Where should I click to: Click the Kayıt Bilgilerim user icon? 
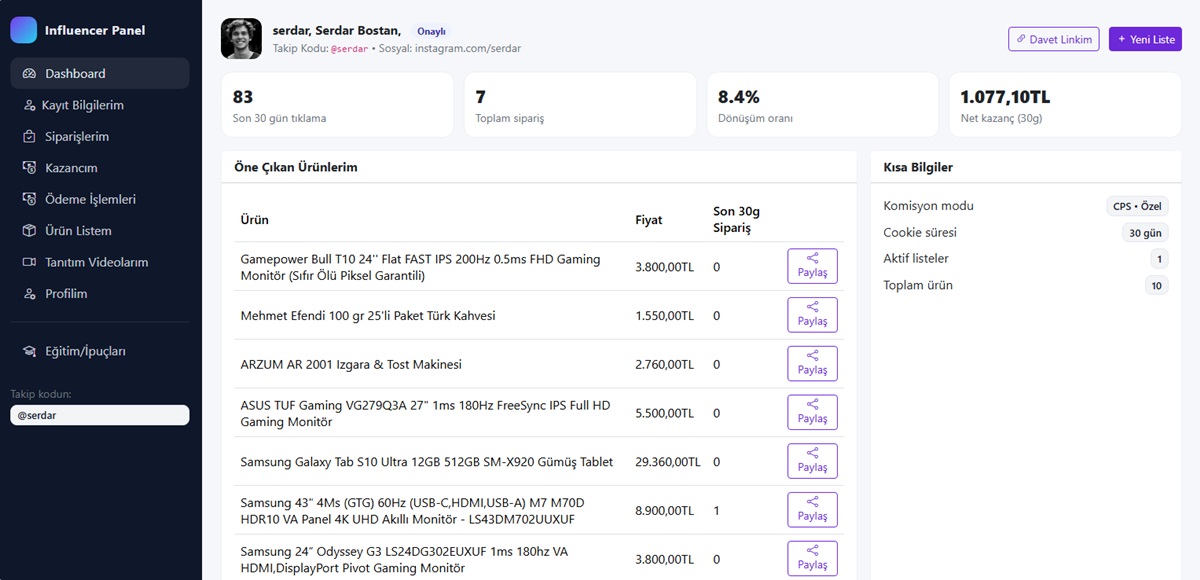[x=29, y=105]
